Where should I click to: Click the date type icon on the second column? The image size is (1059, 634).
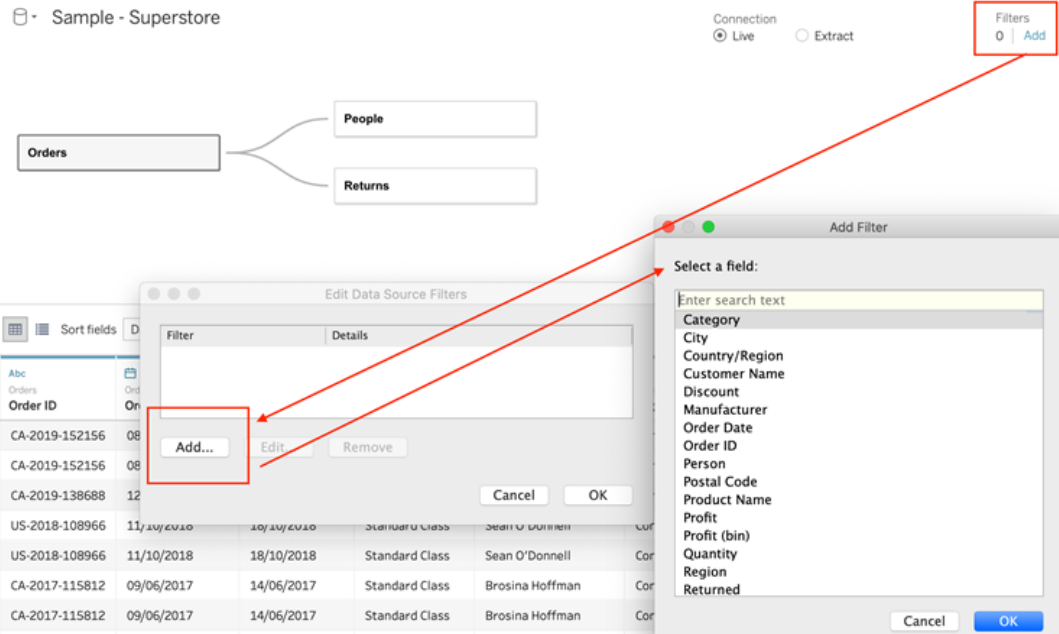coord(130,373)
